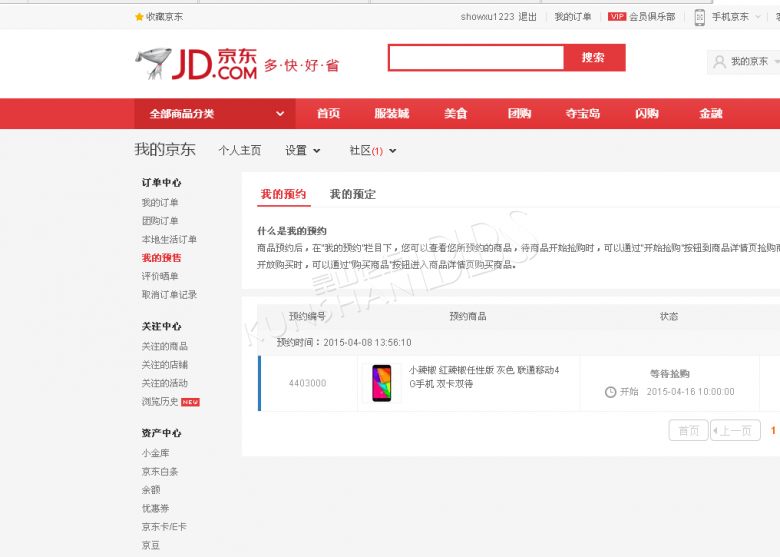Open 评价晒单 in the sidebar
Screen dimensions: 780x557
[160, 277]
